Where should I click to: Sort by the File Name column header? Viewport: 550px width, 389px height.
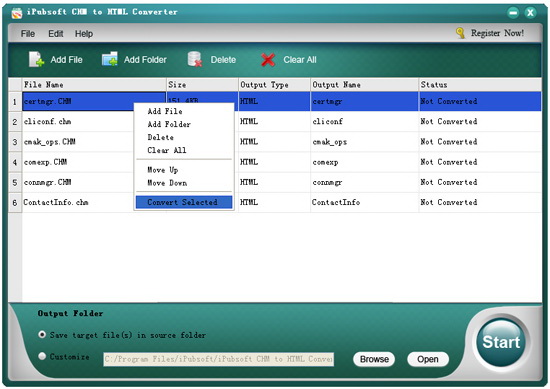click(94, 85)
